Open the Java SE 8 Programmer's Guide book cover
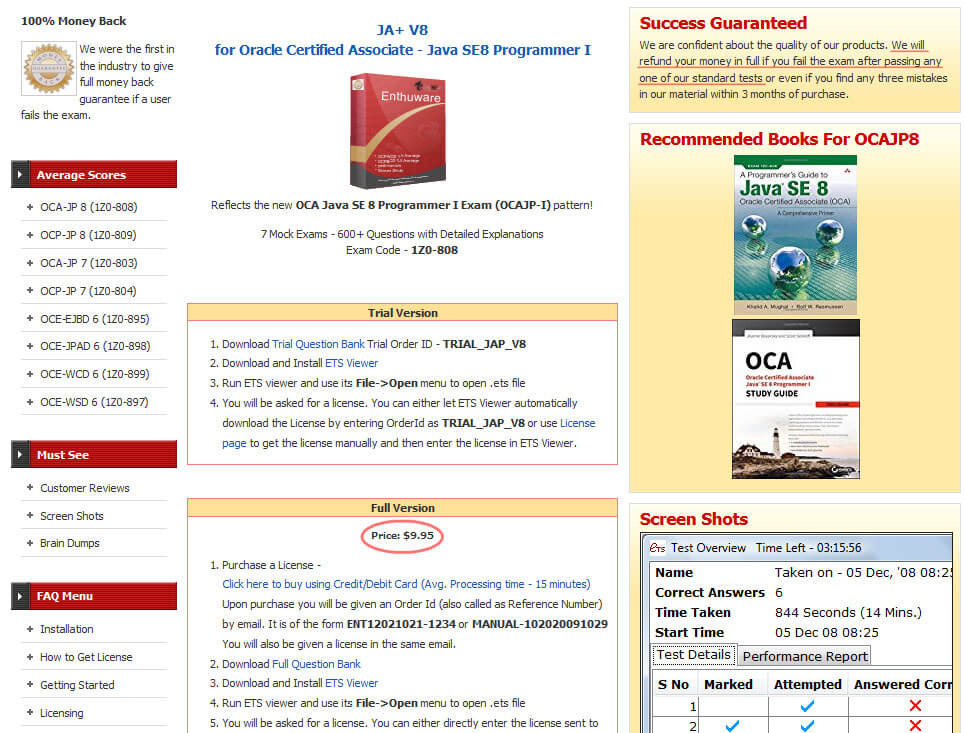The image size is (965, 733). [795, 234]
